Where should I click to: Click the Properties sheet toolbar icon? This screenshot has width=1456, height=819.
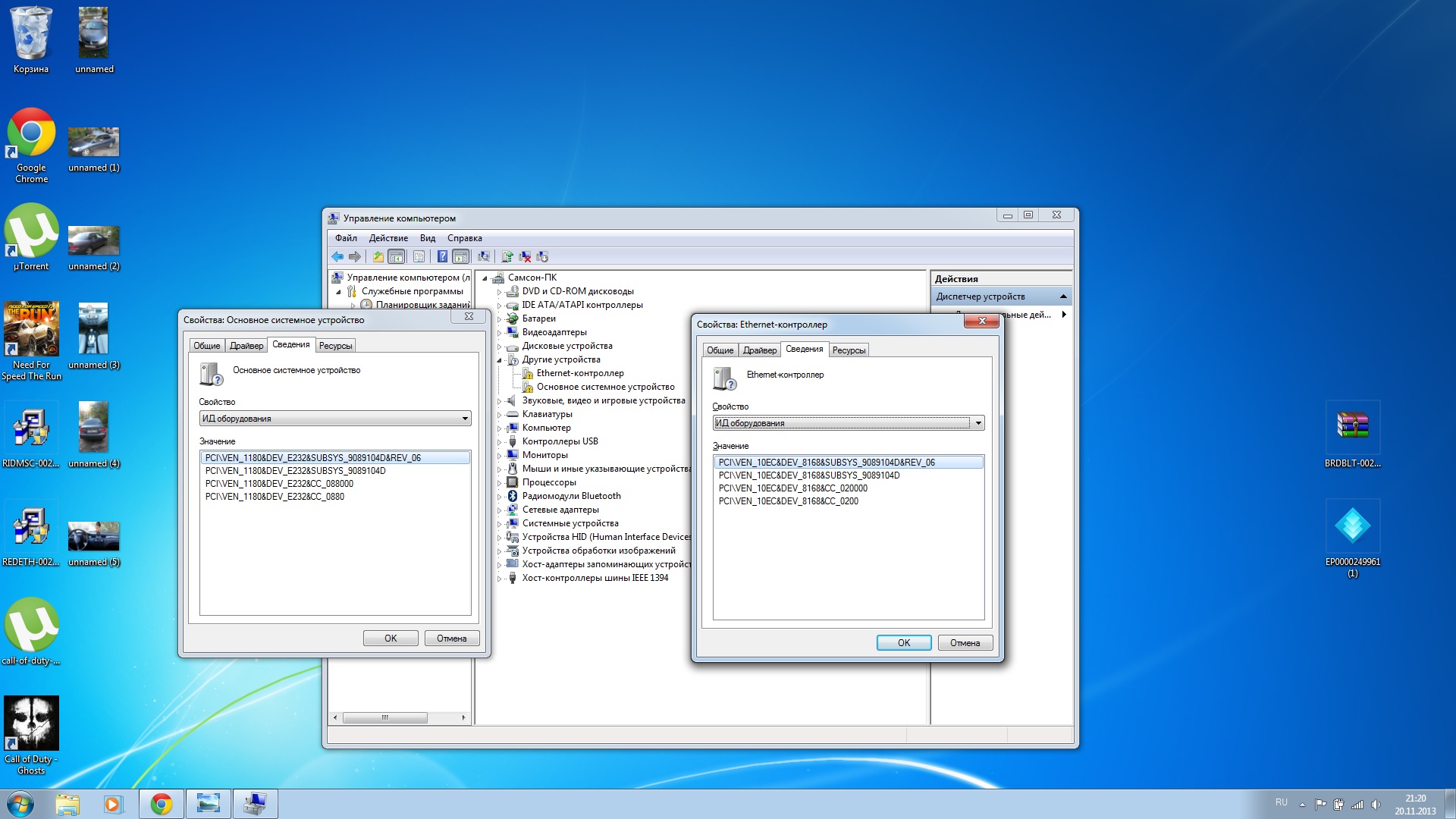click(419, 256)
